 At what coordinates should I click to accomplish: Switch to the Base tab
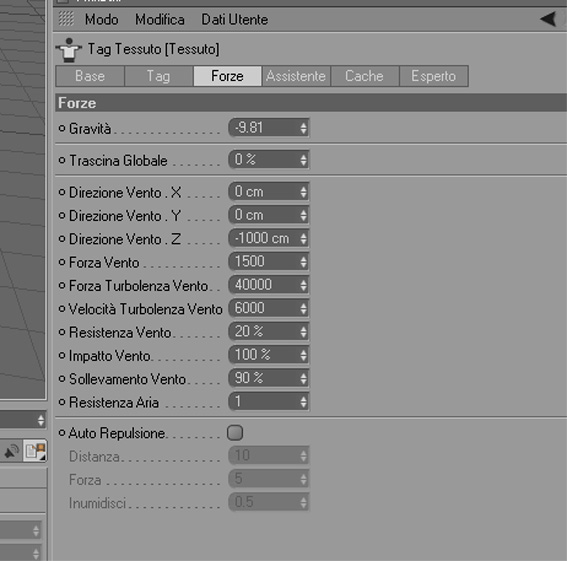tap(90, 76)
